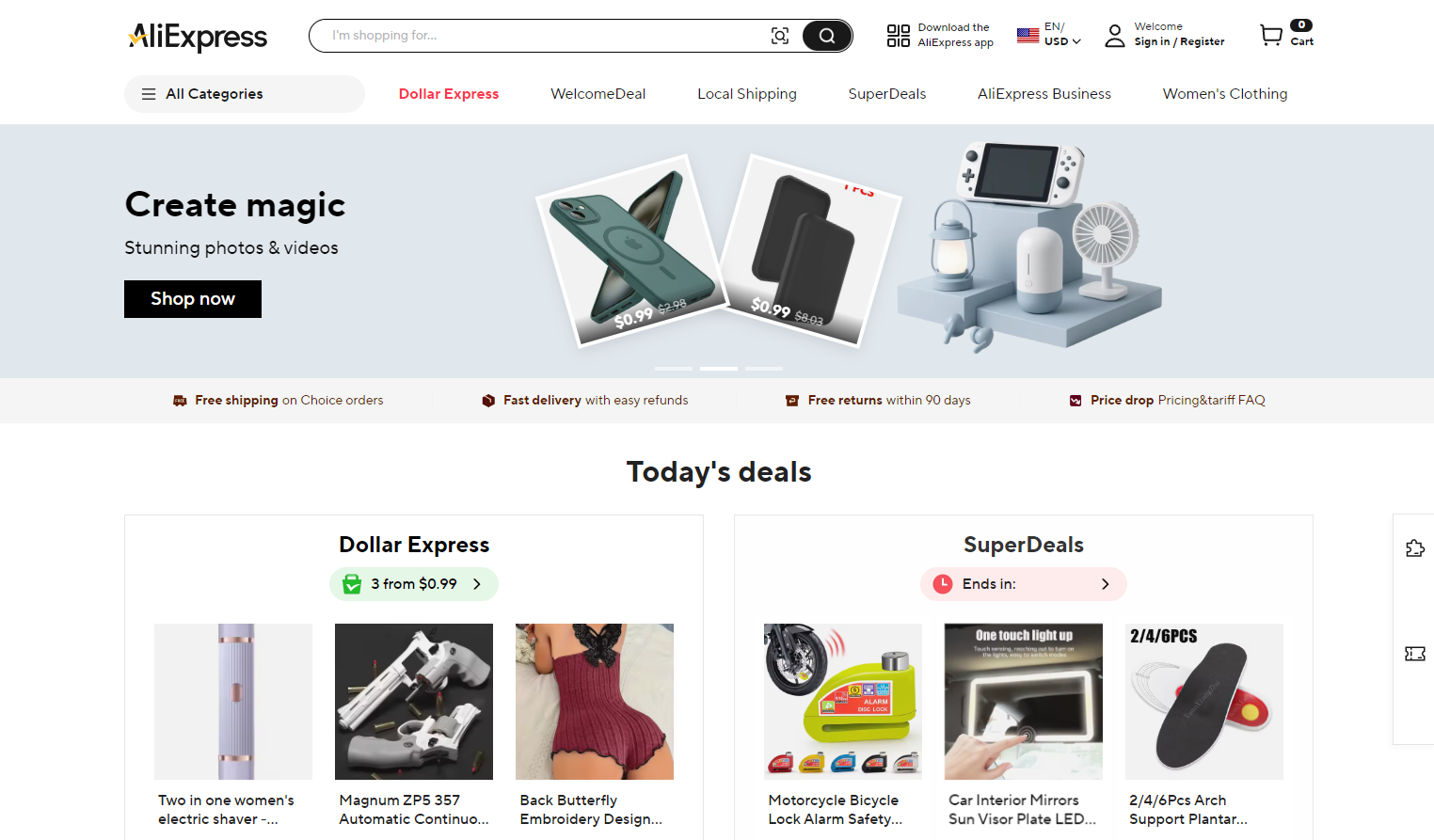Open the Motorcycle Bicycle Lock Alarm thumbnail
The width and height of the screenshot is (1434, 840).
[x=843, y=702]
